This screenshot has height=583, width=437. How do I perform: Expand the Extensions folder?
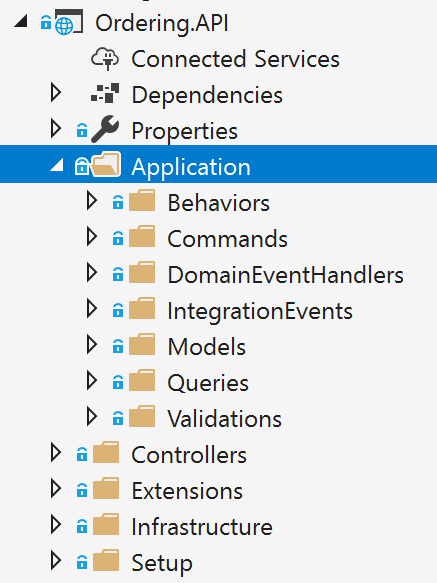tap(56, 489)
